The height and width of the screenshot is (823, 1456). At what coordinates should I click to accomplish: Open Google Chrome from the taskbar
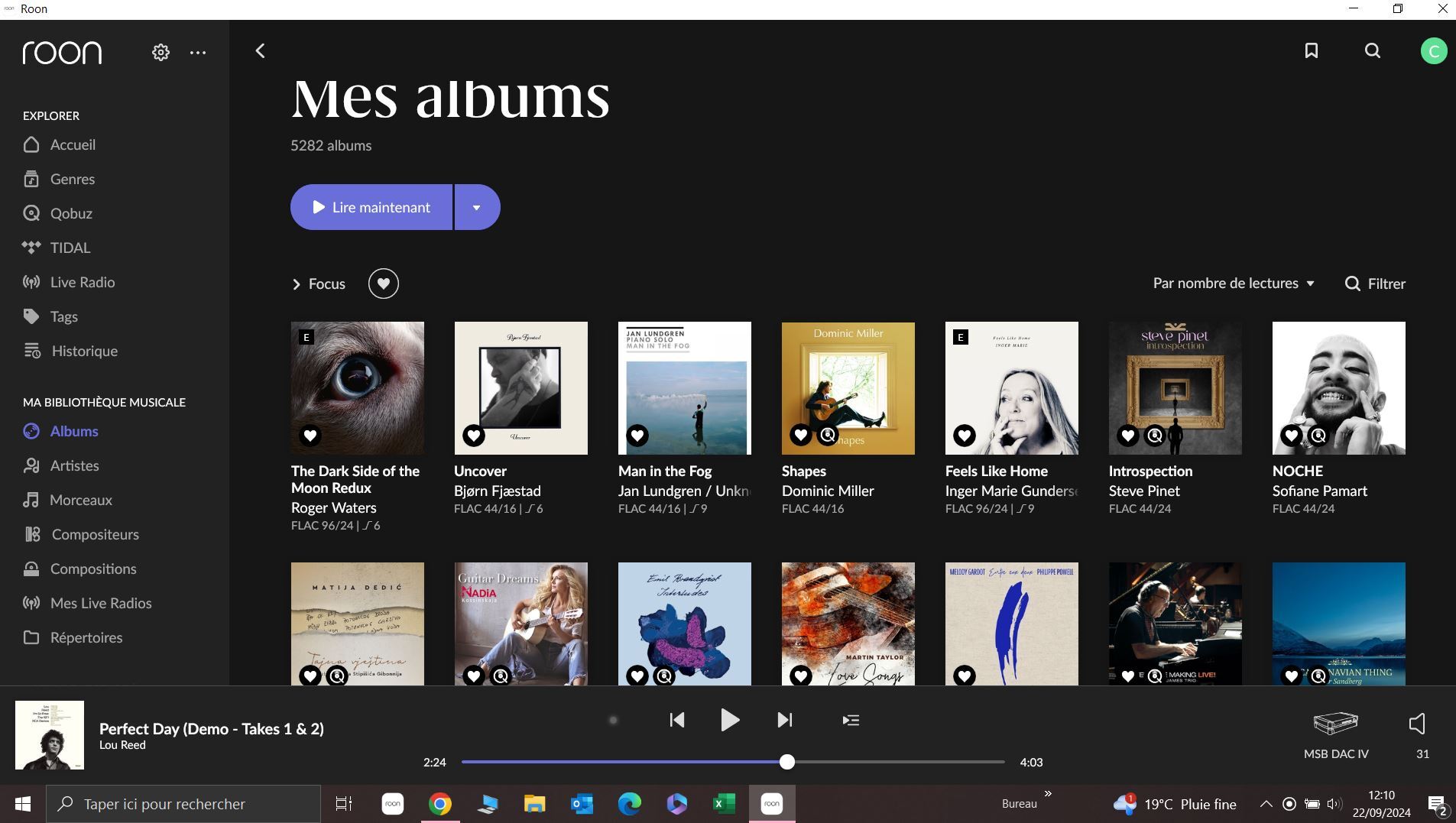click(440, 804)
